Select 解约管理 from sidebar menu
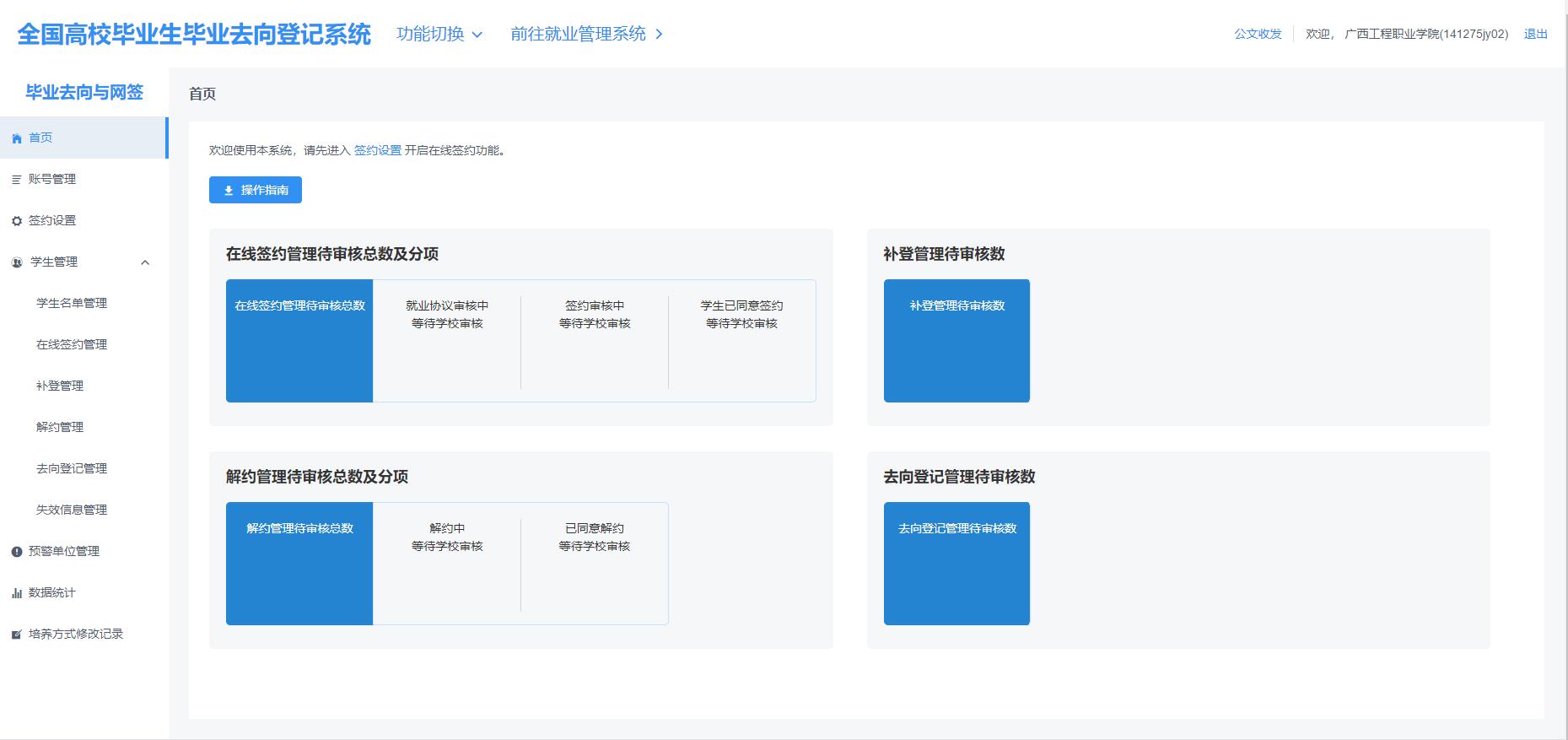 (60, 427)
